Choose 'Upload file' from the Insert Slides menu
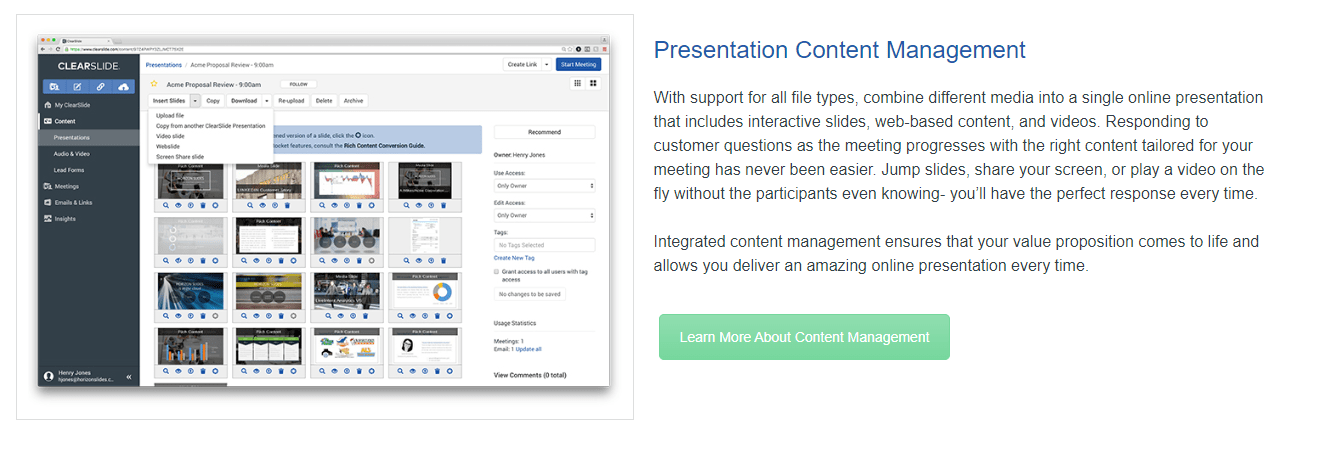The width and height of the screenshot is (1320, 455). point(170,116)
